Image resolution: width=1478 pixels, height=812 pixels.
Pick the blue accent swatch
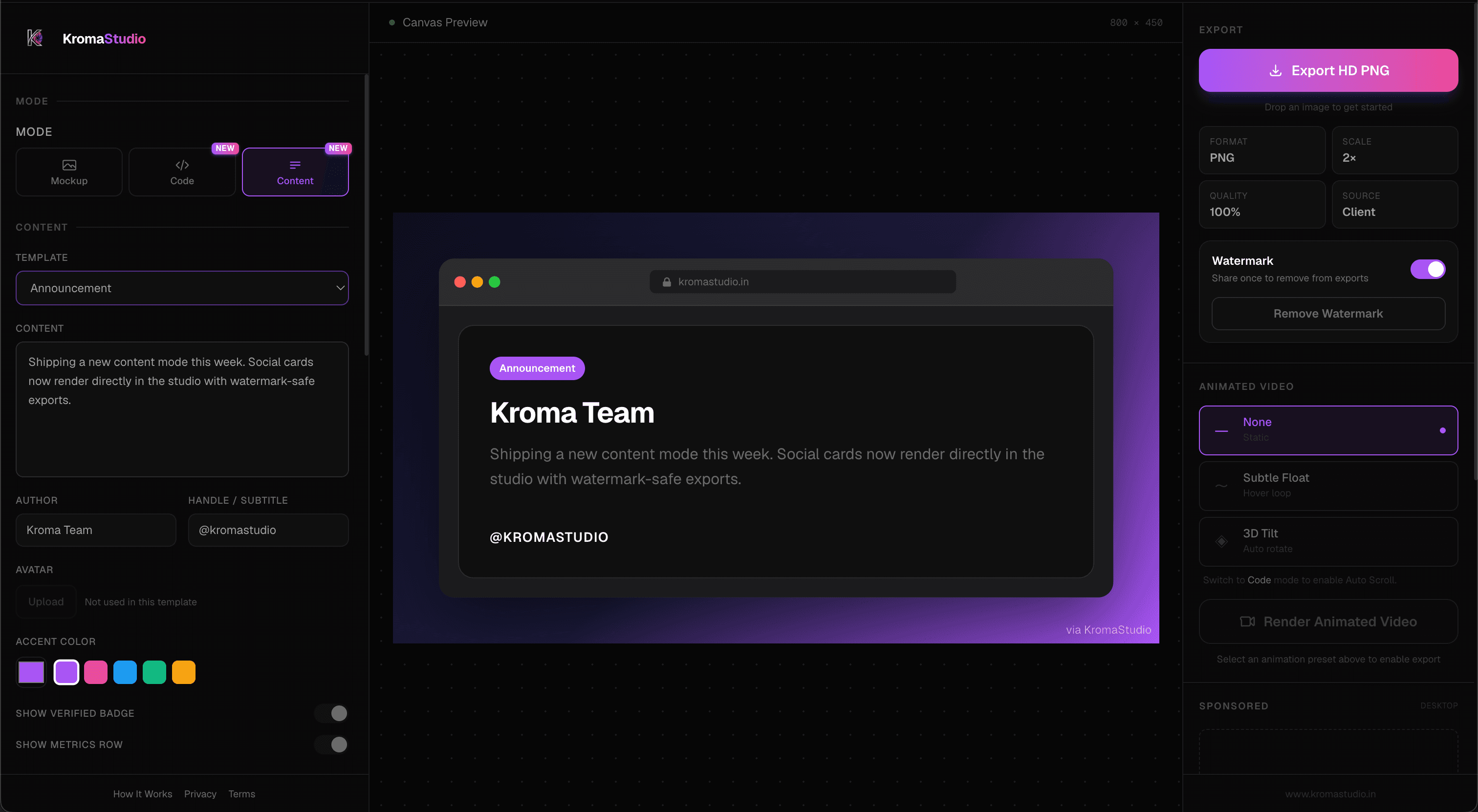[125, 672]
